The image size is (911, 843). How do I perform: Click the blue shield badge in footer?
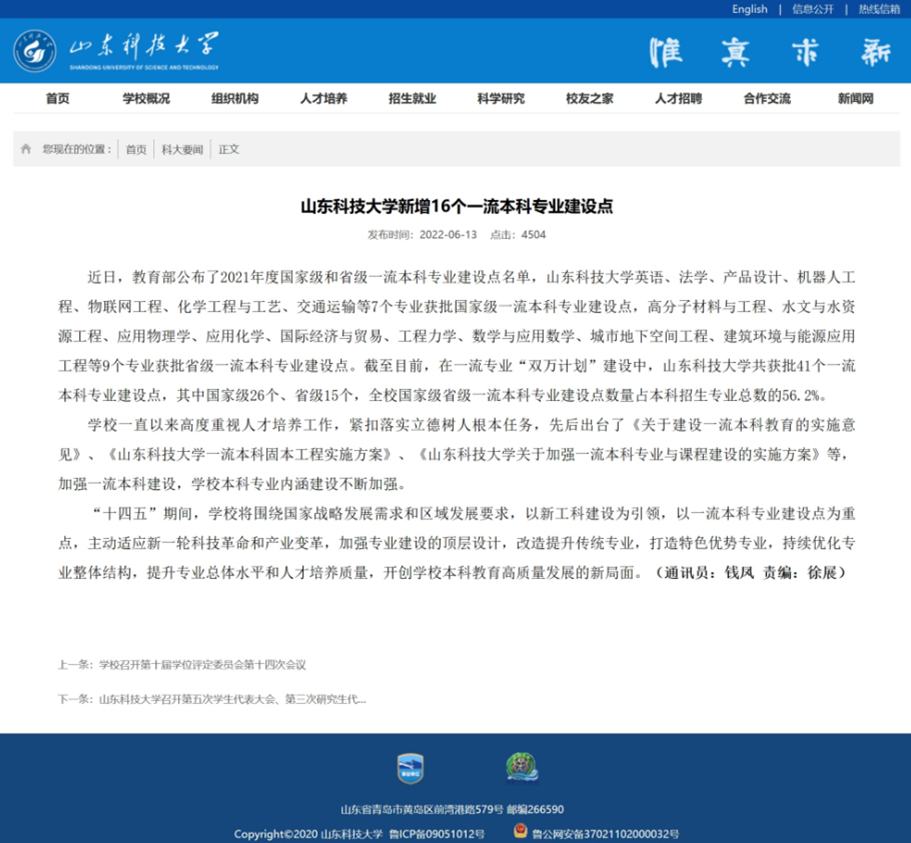(x=410, y=767)
